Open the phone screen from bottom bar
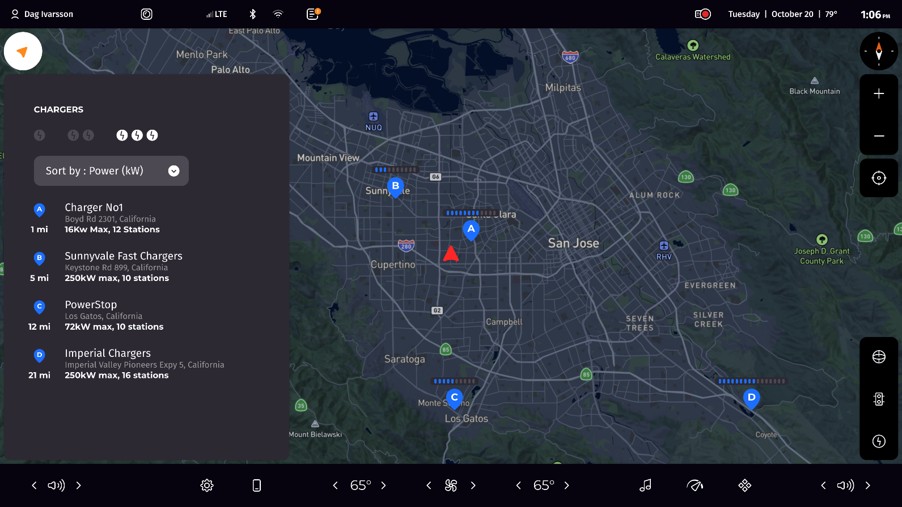Image resolution: width=902 pixels, height=507 pixels. click(x=256, y=485)
